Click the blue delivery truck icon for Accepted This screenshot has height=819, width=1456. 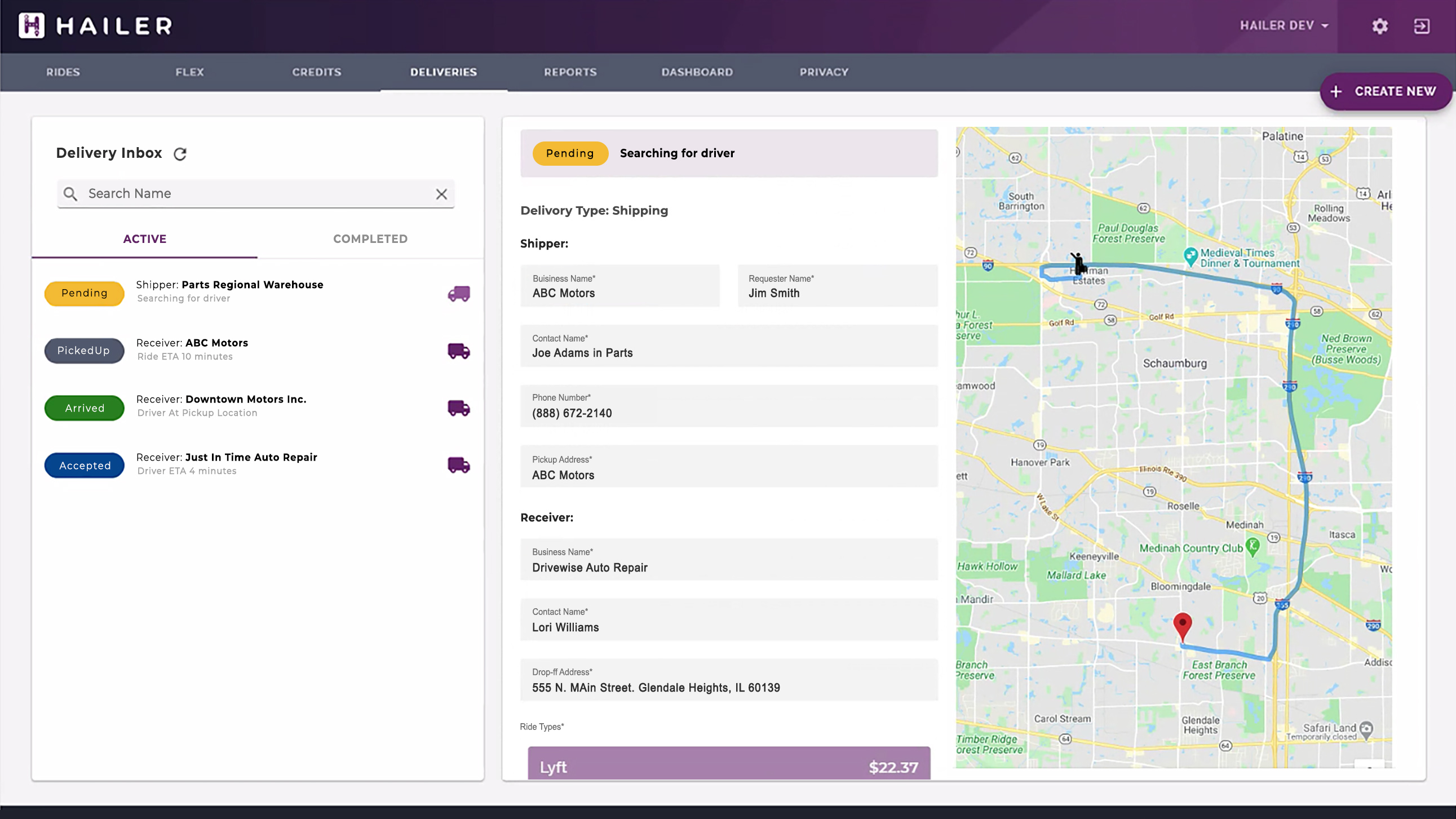tap(458, 465)
